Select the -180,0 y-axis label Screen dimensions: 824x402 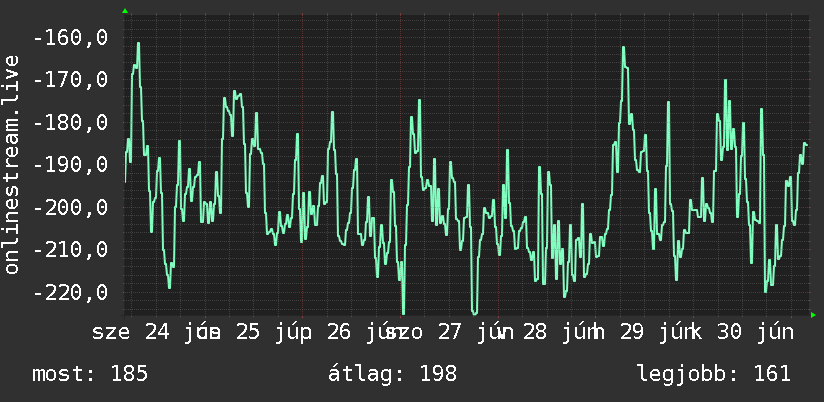click(x=70, y=123)
